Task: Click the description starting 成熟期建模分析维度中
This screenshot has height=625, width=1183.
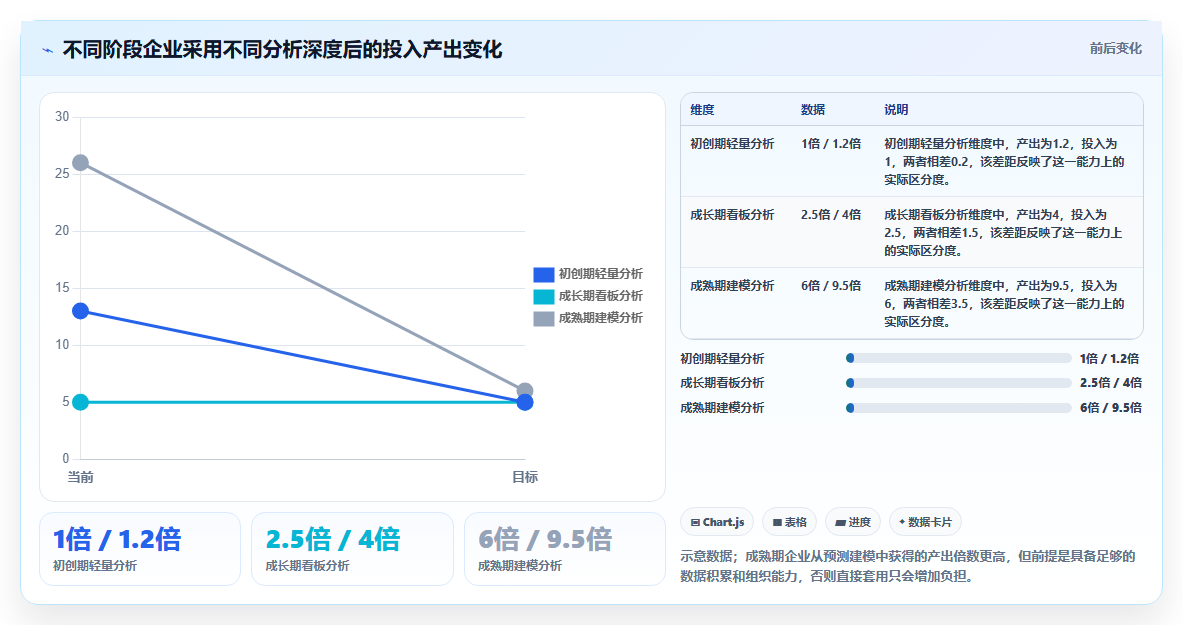Action: (1004, 303)
